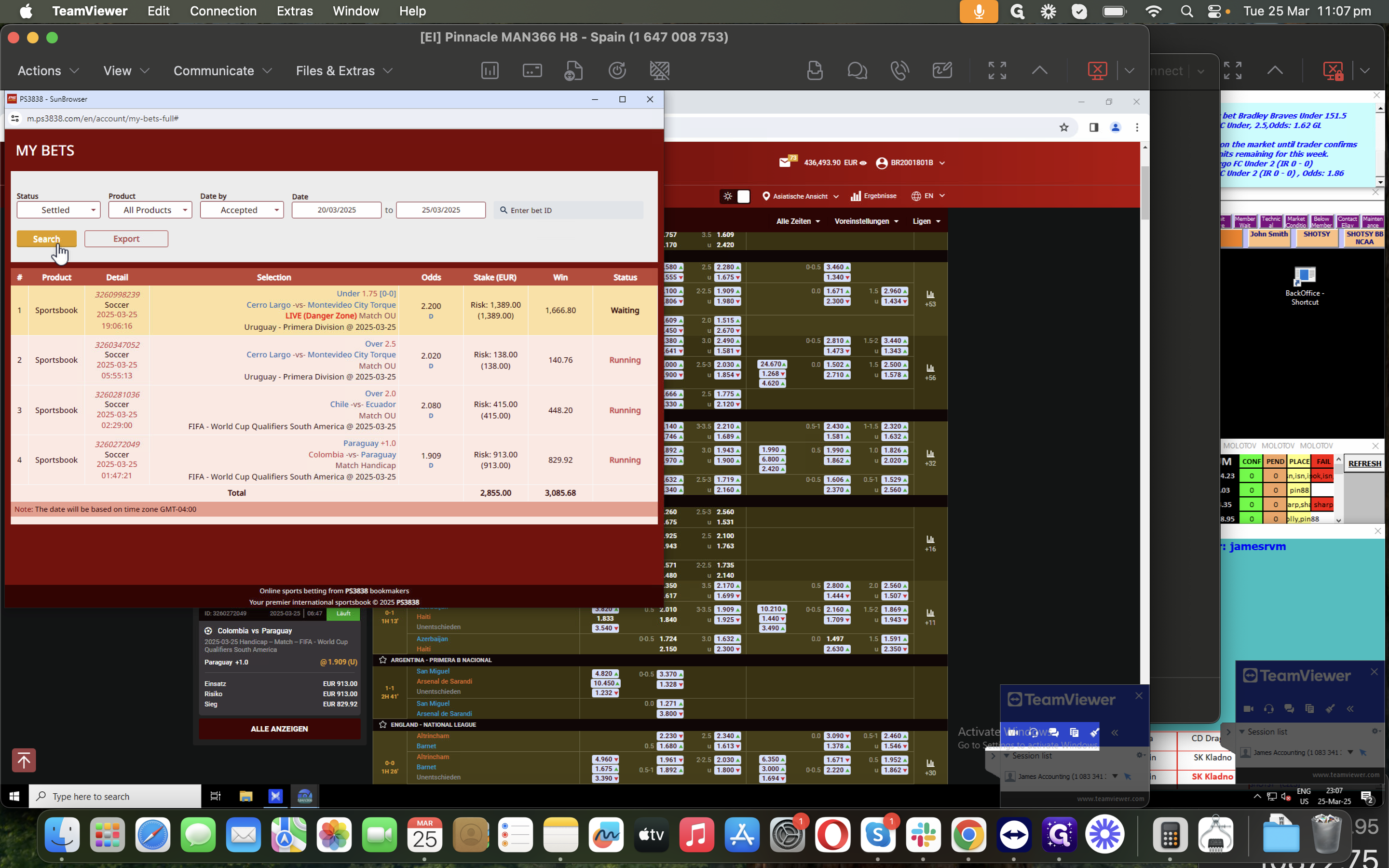This screenshot has height=868, width=1389.
Task: Open the Files & Extras menu
Action: point(344,70)
